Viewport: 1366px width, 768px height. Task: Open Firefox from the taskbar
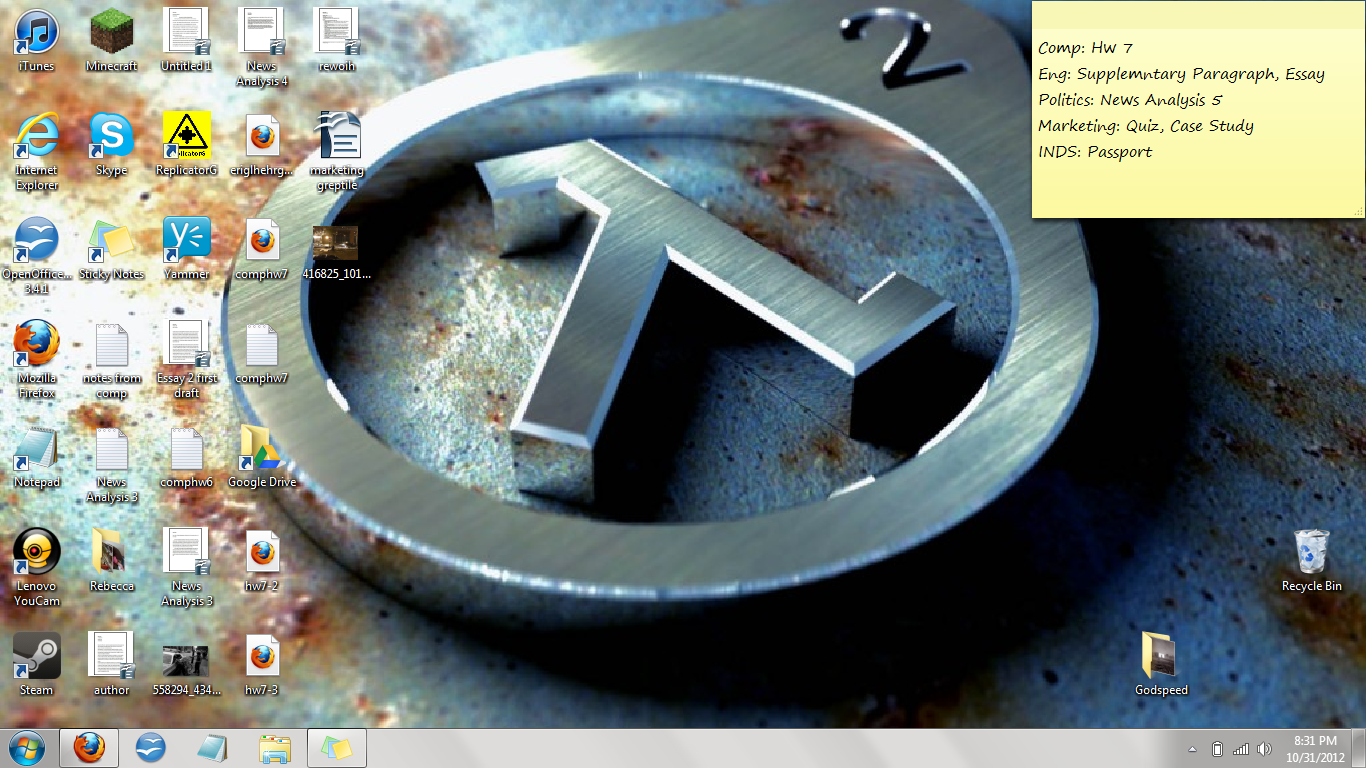89,748
